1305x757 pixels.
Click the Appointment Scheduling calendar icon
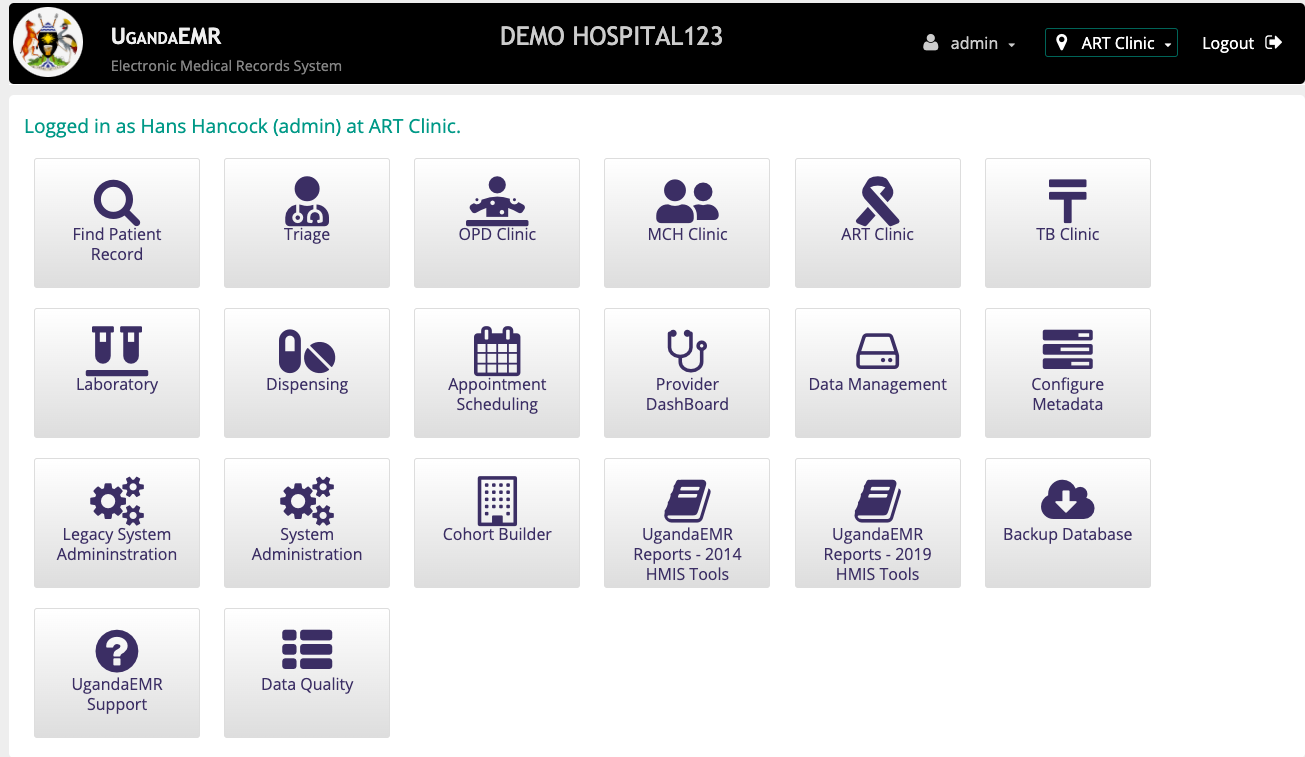click(497, 350)
